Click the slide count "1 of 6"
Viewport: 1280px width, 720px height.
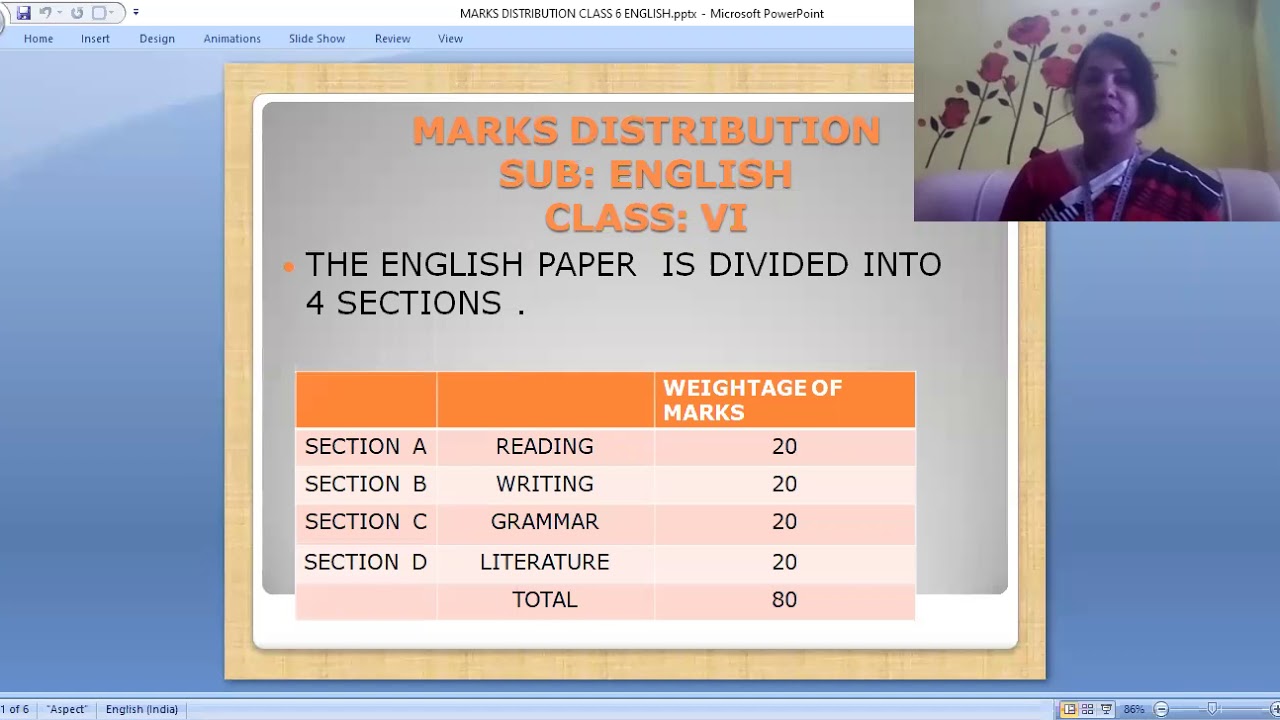[x=15, y=709]
